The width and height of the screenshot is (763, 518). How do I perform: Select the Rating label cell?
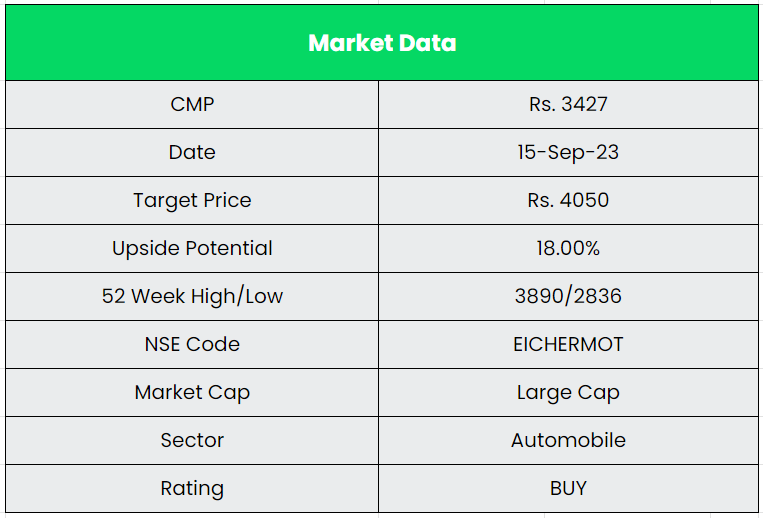point(192,488)
